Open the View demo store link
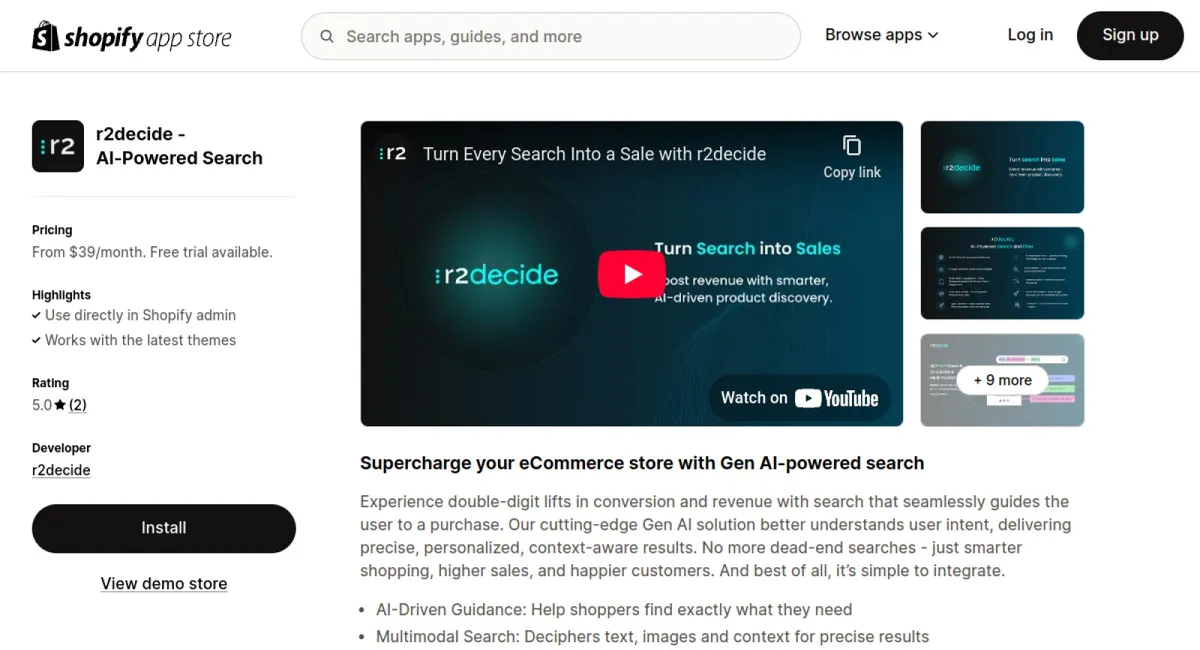Image resolution: width=1200 pixels, height=650 pixels. pos(164,583)
